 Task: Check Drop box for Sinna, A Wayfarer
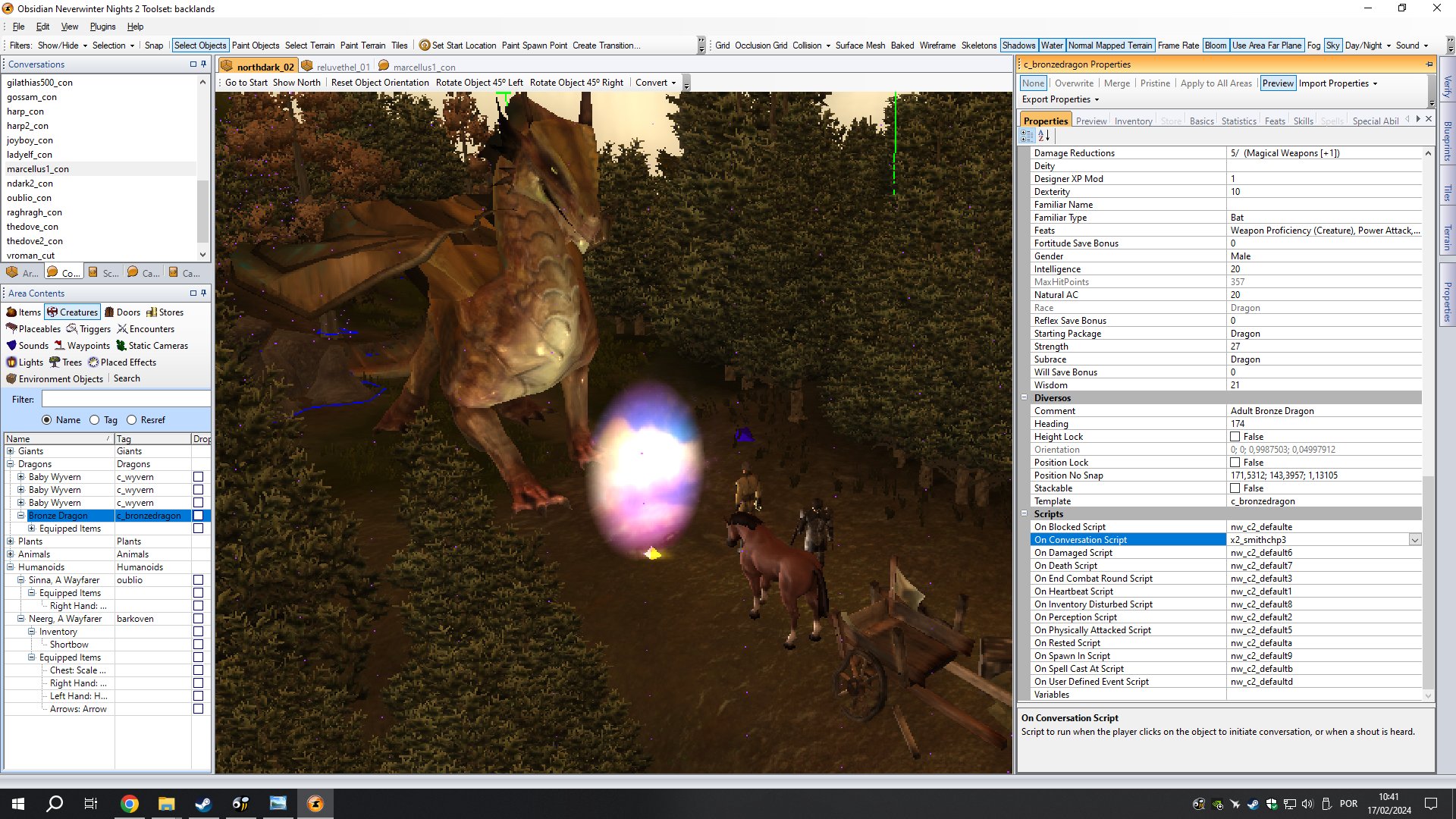point(198,580)
